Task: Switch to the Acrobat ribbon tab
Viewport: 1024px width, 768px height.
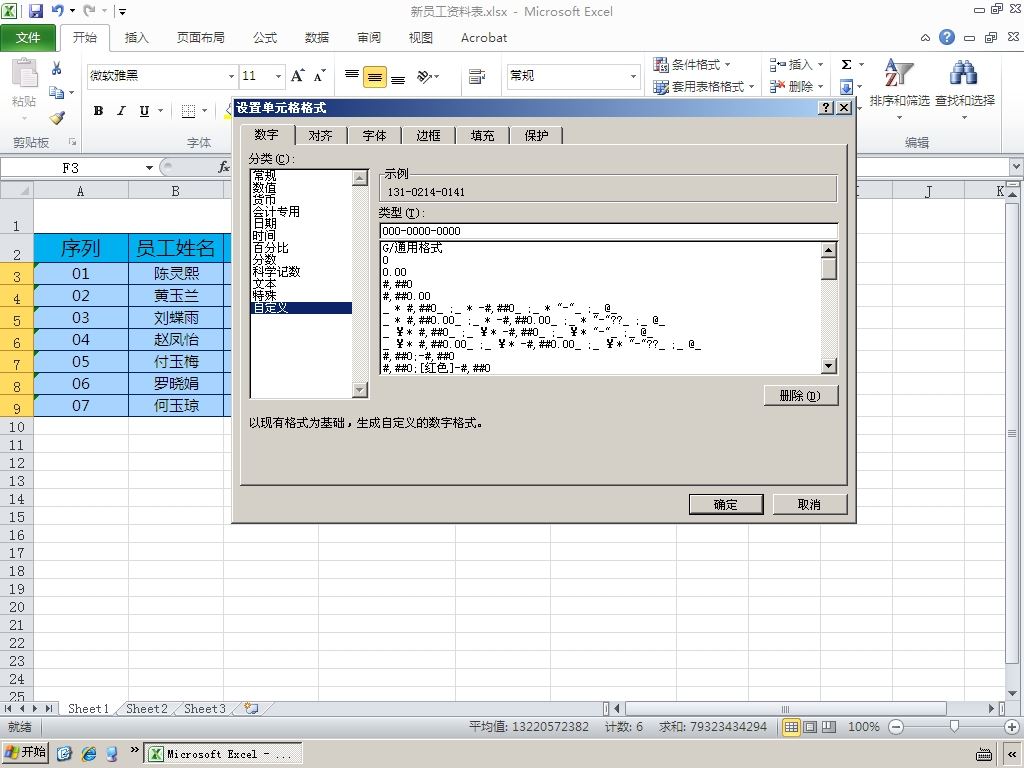Action: 484,38
